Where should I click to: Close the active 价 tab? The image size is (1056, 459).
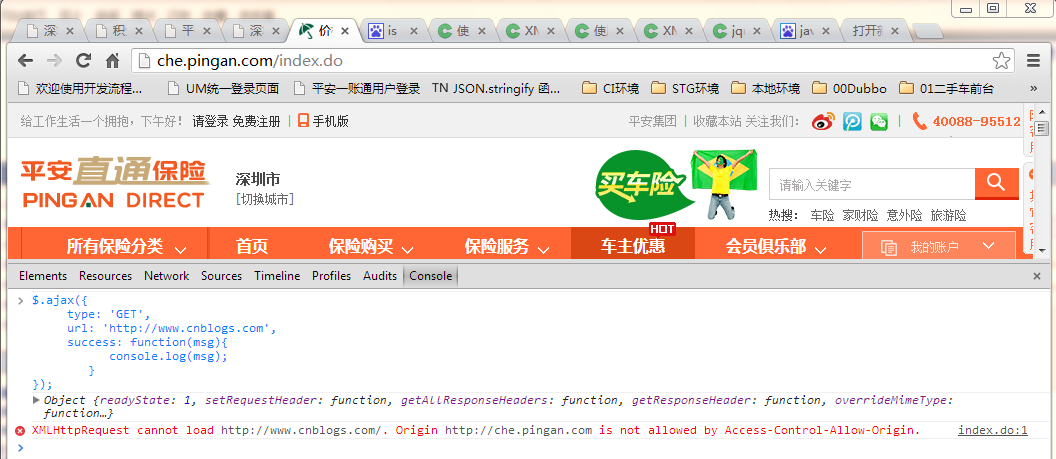(345, 31)
